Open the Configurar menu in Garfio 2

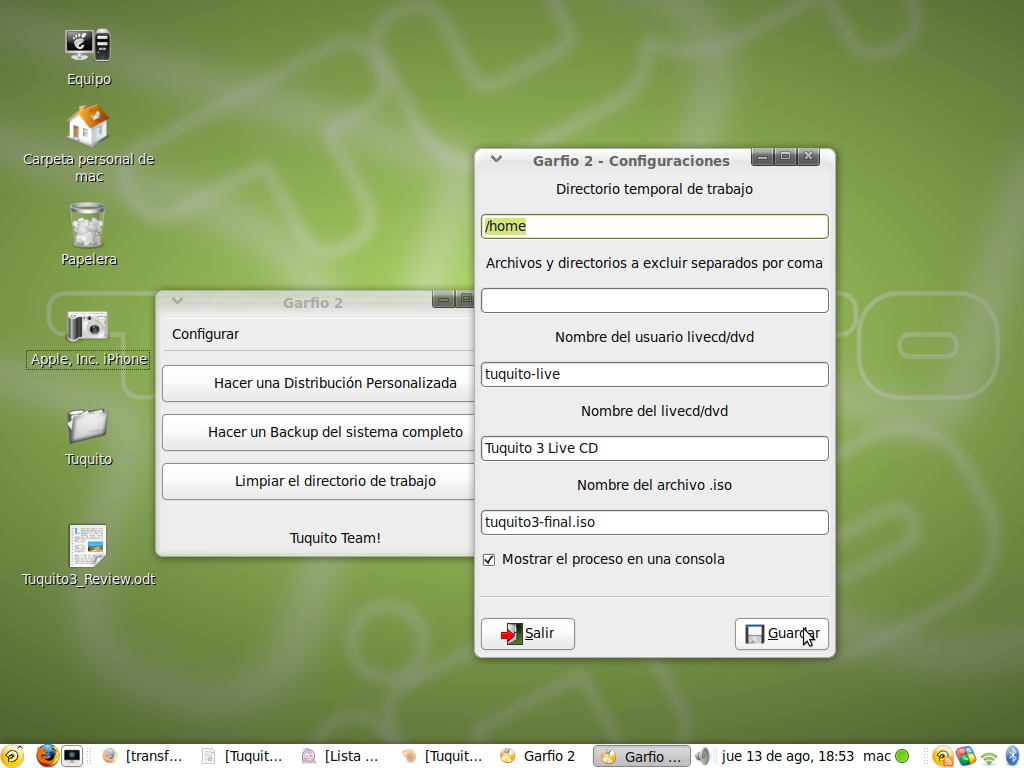pos(205,334)
